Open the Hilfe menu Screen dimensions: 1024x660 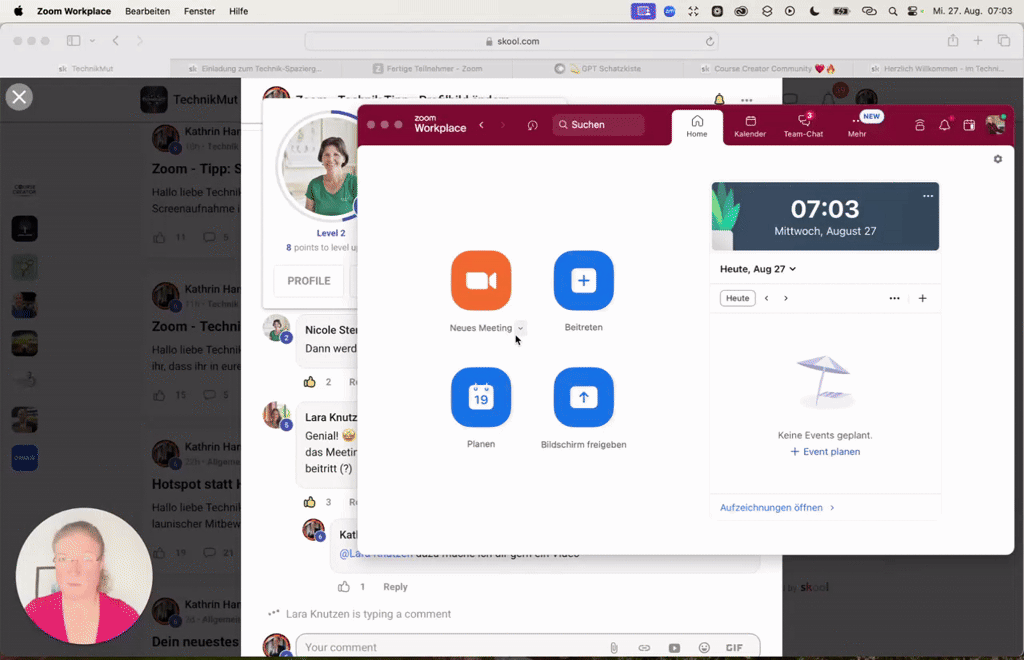(238, 11)
